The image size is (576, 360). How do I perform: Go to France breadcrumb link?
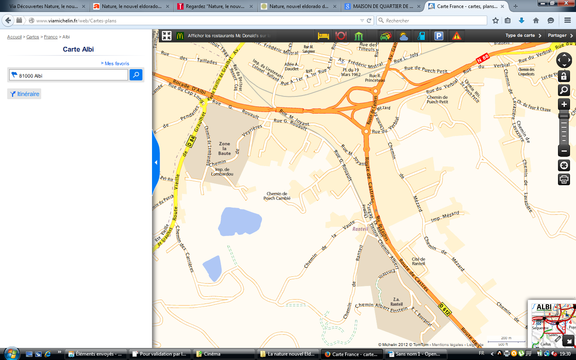pos(51,37)
